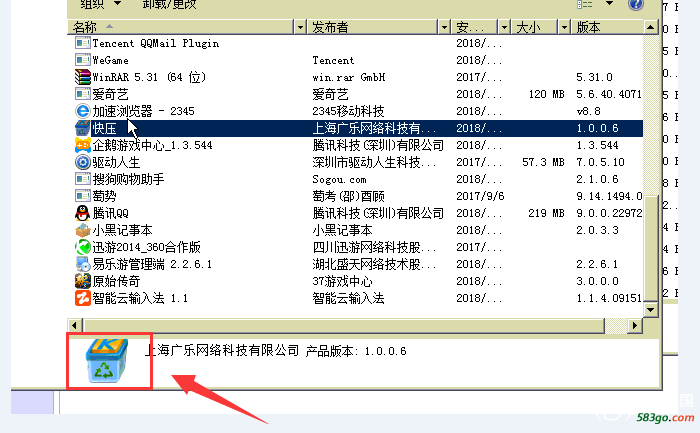Click the install date 2017/9/6
Image resolution: width=700 pixels, height=433 pixels.
click(x=480, y=196)
